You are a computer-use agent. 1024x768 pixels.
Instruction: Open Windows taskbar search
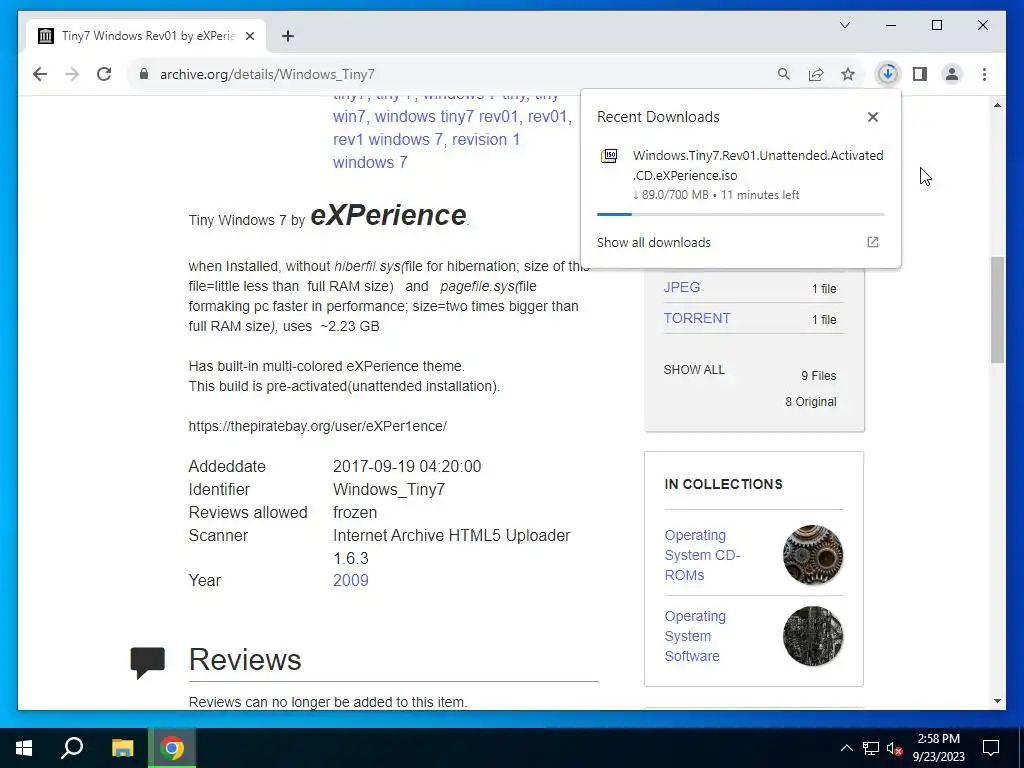72,748
